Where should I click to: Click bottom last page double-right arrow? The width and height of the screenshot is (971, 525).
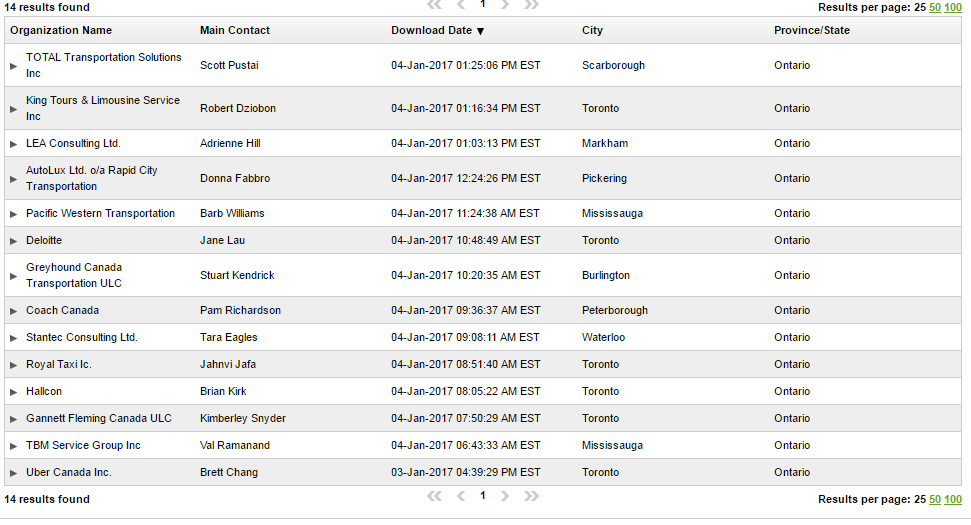(x=531, y=496)
